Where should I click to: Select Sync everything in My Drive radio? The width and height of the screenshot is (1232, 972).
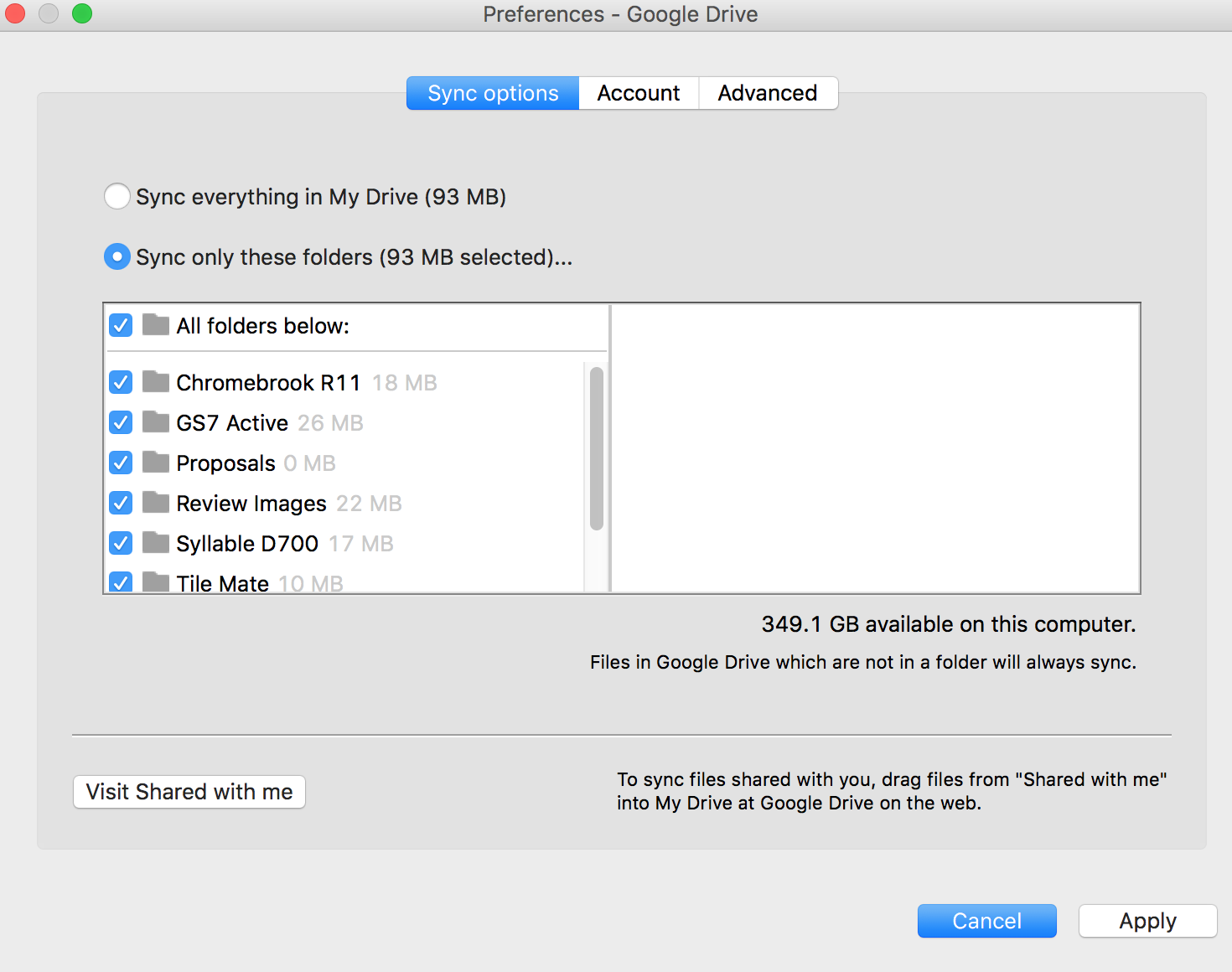(117, 196)
